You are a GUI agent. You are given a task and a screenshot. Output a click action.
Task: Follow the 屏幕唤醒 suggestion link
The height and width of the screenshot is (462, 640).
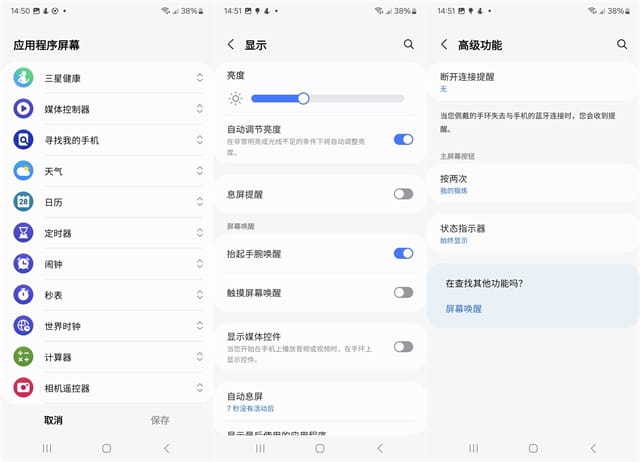coord(464,309)
